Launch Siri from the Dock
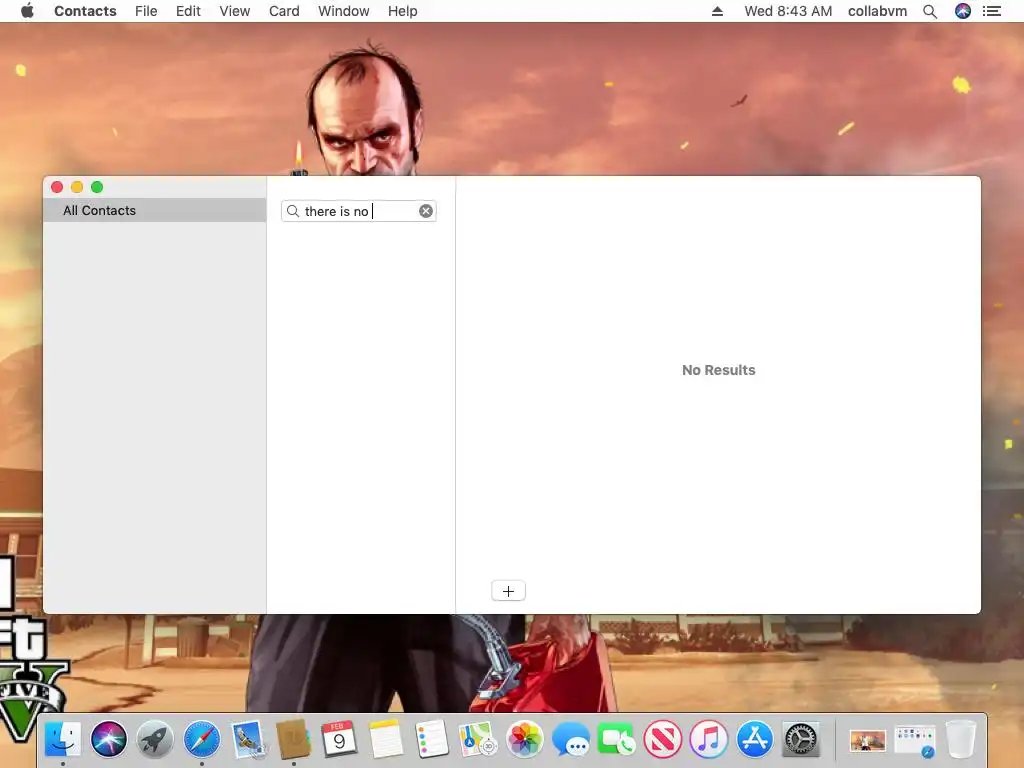 109,739
